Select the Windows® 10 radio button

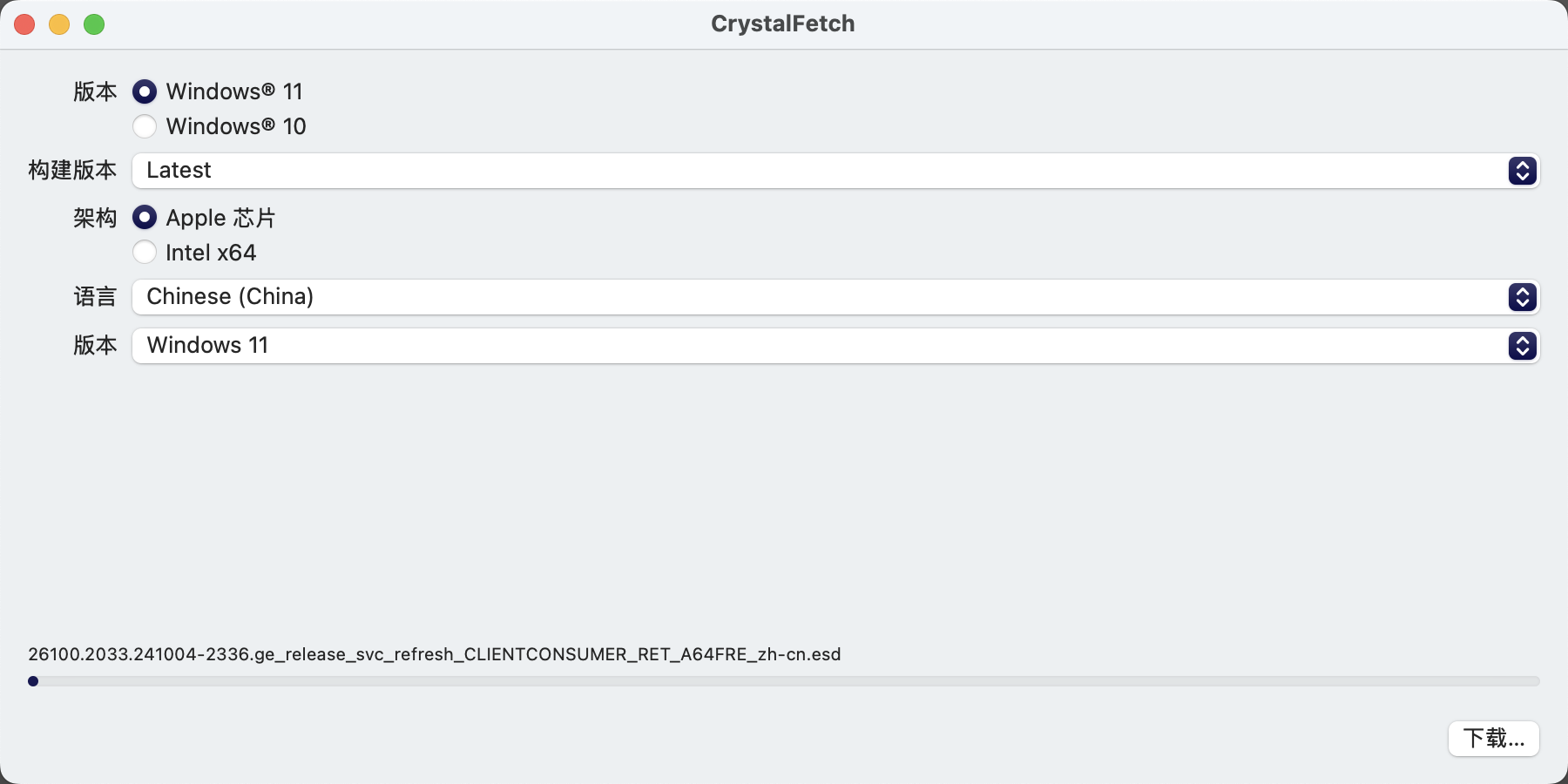click(145, 126)
